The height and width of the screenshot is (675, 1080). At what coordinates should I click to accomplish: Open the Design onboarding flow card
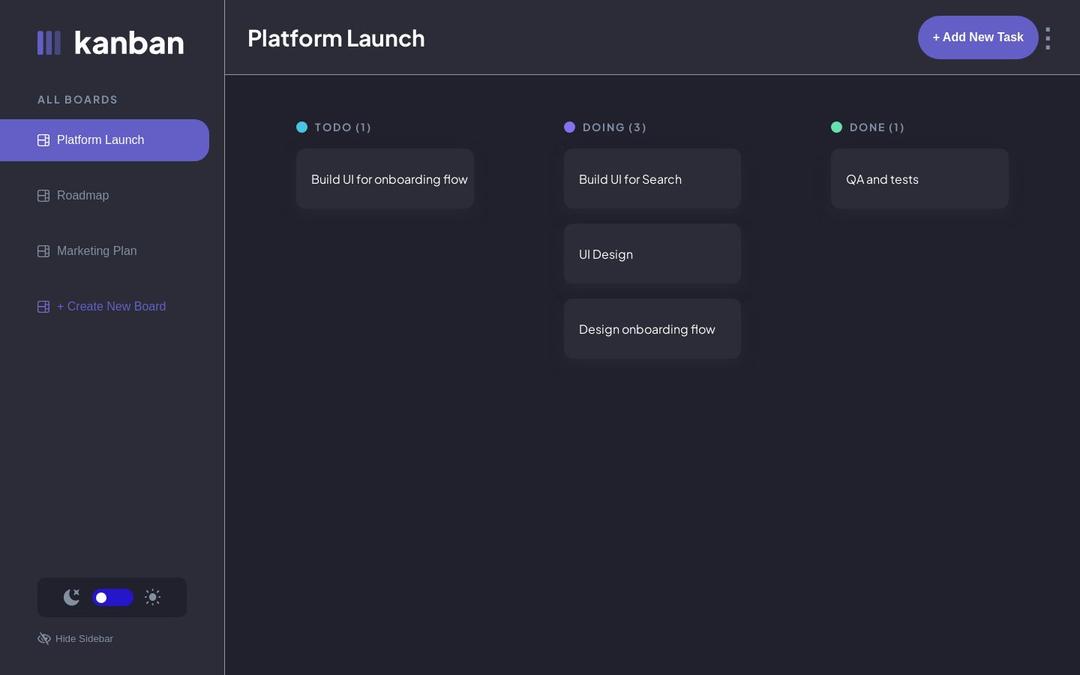click(652, 328)
